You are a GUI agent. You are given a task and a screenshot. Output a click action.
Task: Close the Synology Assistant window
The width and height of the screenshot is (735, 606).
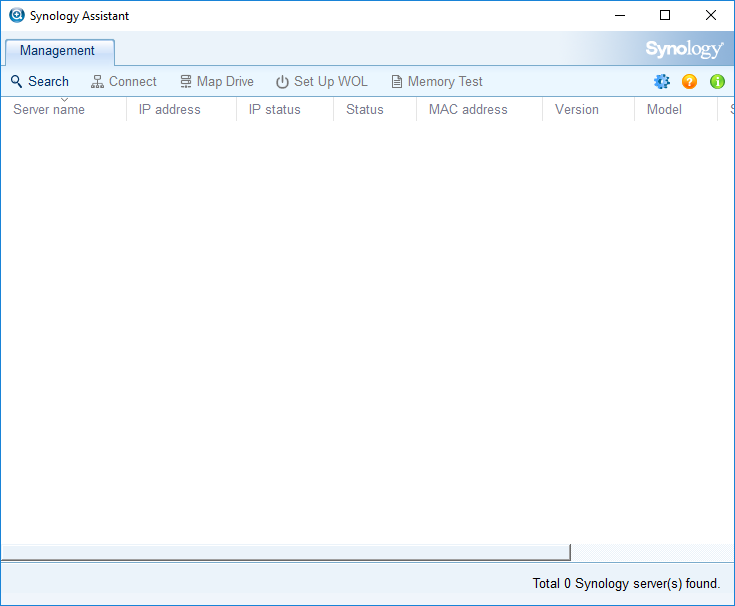coord(711,15)
